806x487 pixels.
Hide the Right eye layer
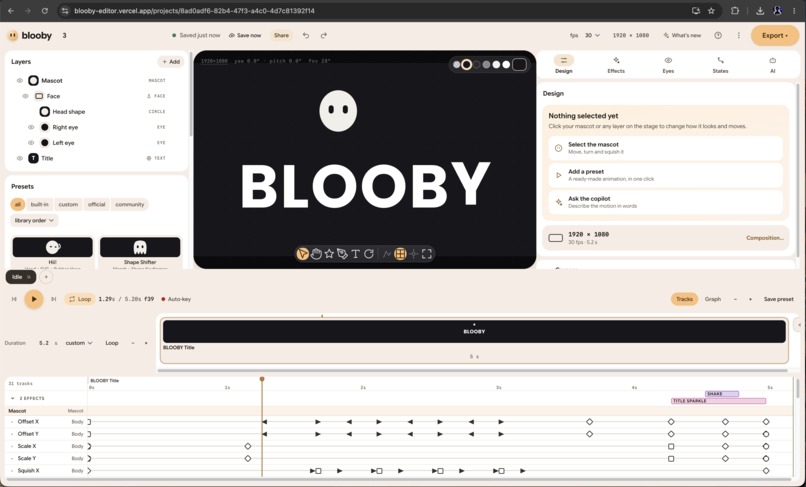click(x=31, y=127)
